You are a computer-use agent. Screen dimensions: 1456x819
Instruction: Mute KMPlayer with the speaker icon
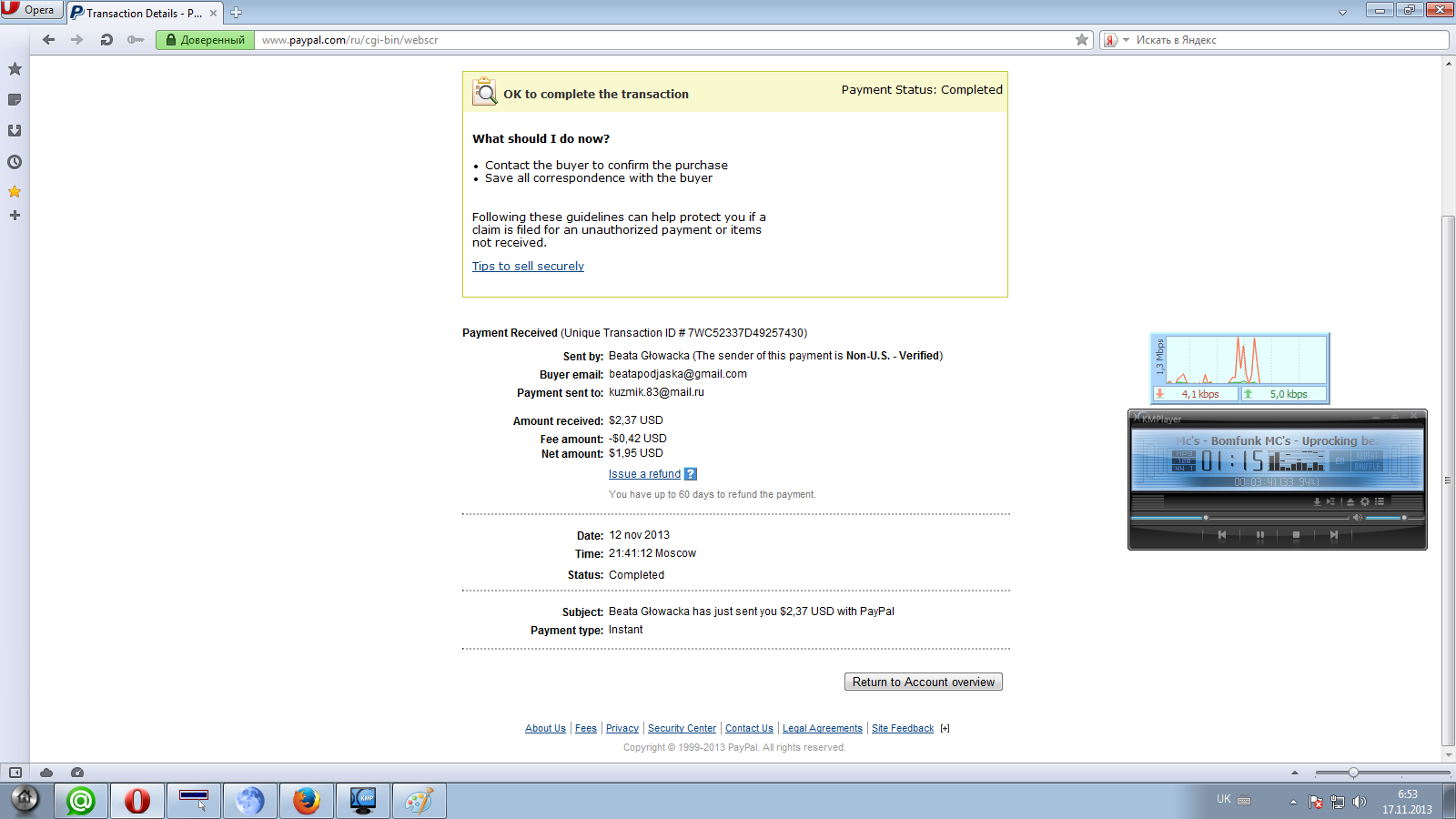pos(1357,518)
